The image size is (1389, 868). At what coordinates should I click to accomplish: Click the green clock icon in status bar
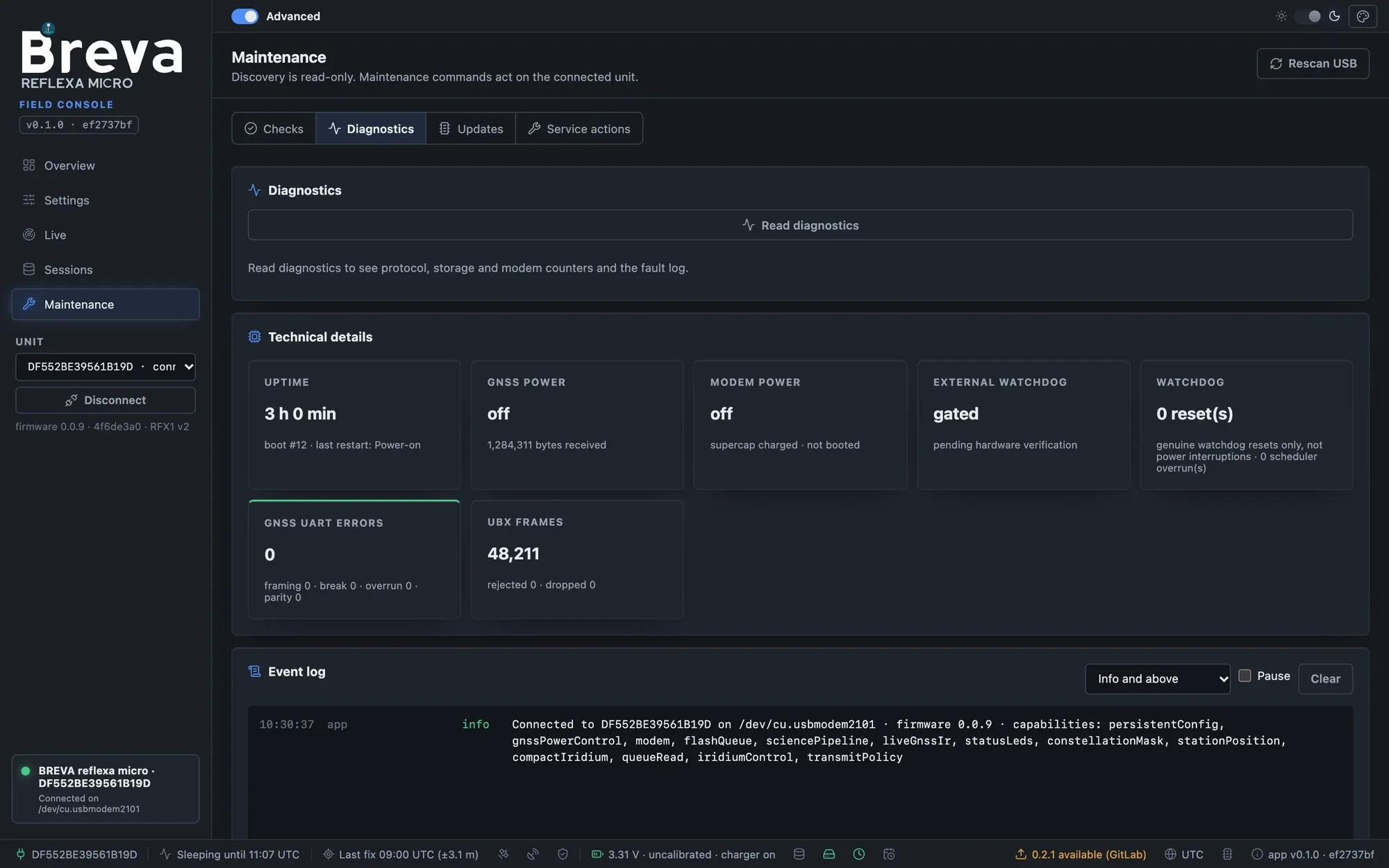(x=859, y=854)
